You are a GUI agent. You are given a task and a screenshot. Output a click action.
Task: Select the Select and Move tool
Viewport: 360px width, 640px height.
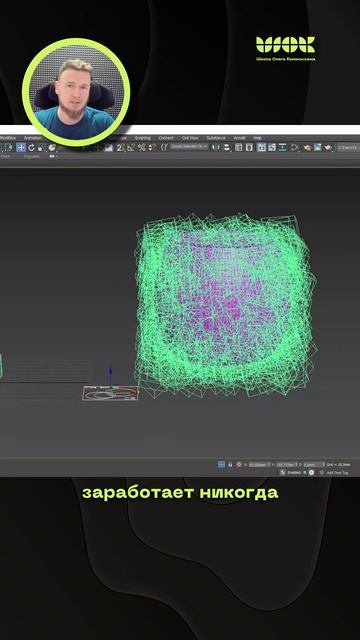pyautogui.click(x=21, y=148)
